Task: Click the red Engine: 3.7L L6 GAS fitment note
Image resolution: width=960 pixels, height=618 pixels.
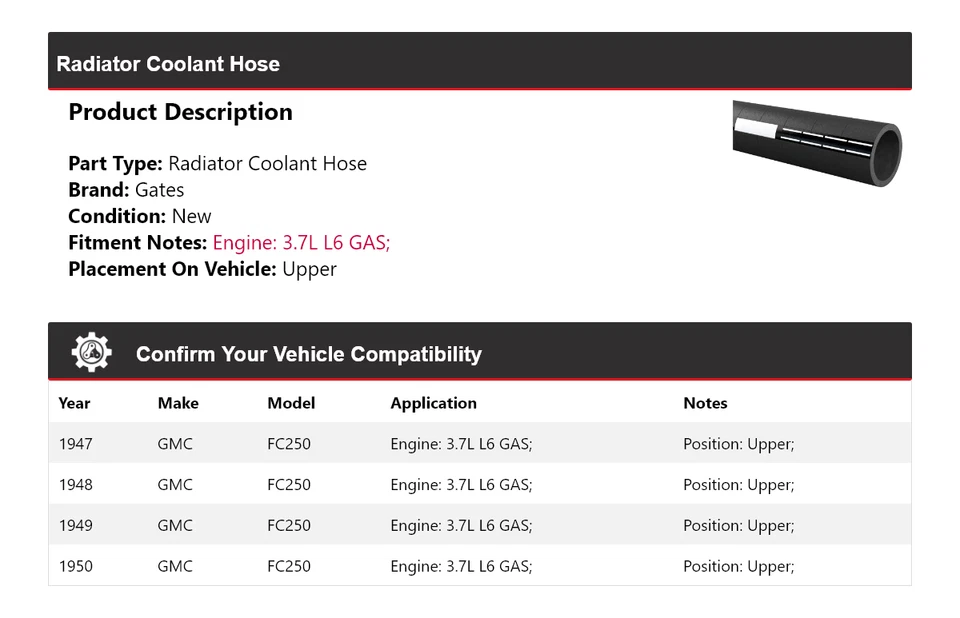Action: (x=301, y=242)
